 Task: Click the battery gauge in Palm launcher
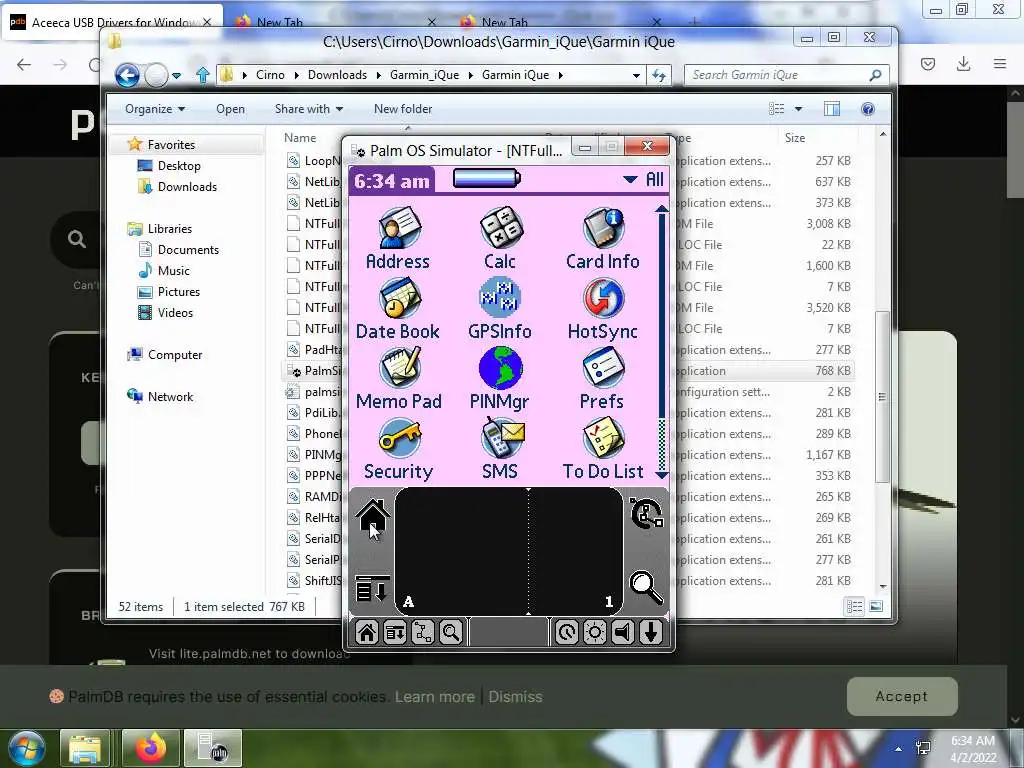click(487, 178)
